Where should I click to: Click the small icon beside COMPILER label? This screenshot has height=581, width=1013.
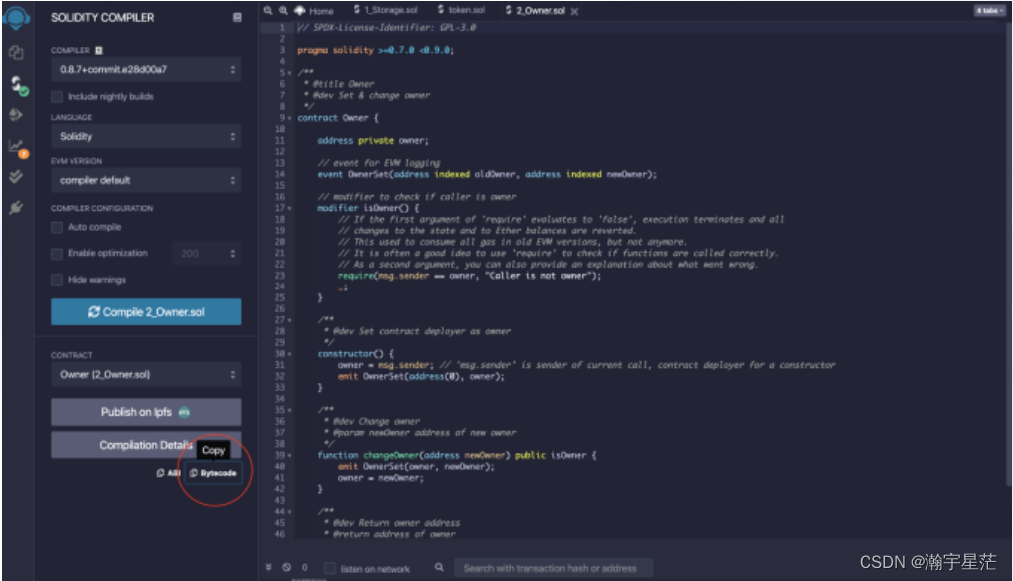pos(99,50)
